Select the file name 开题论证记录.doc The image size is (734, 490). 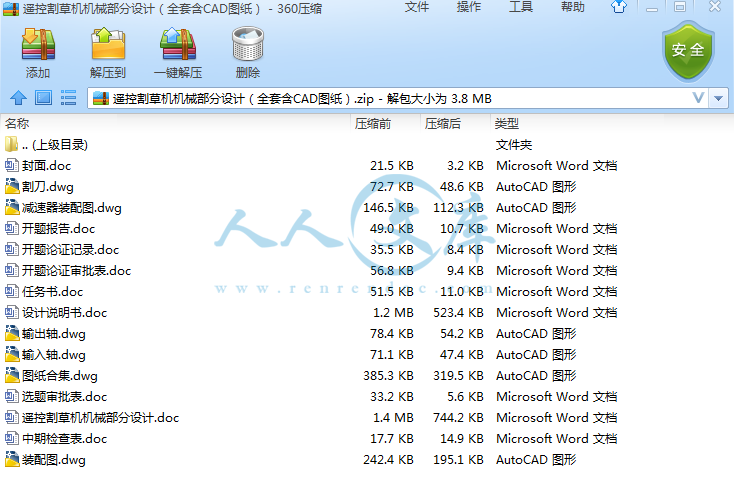pos(70,250)
